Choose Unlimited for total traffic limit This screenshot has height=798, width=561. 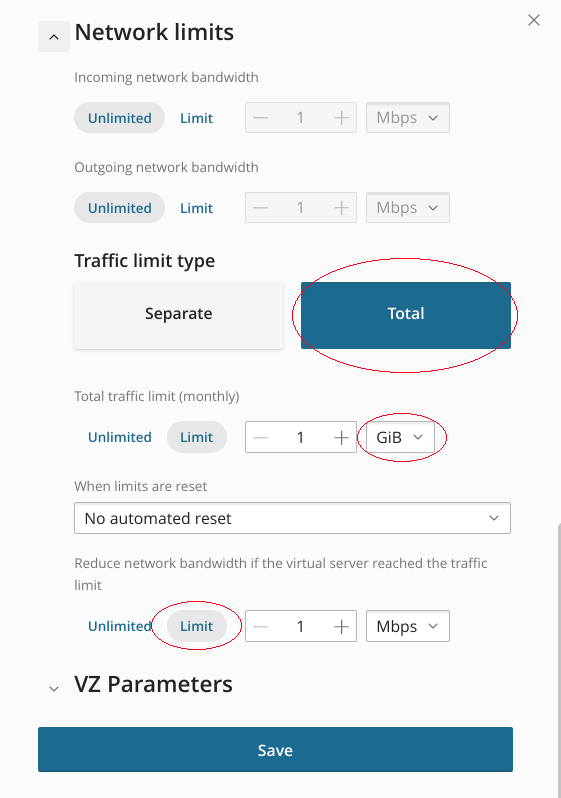pyautogui.click(x=120, y=437)
